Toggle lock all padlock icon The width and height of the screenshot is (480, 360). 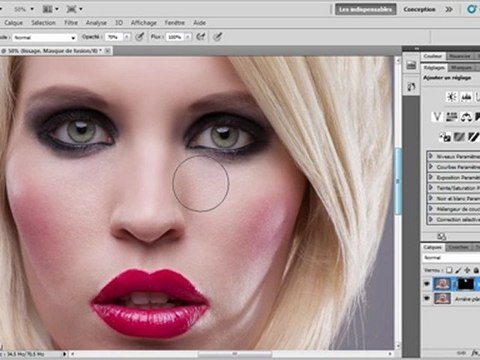476,270
